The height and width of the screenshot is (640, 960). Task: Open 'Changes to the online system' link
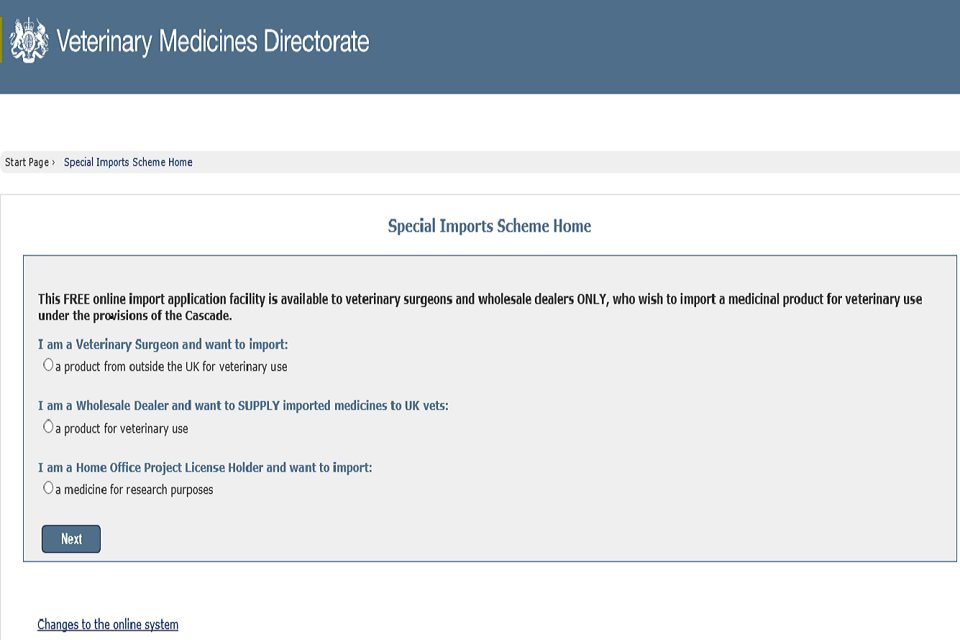[x=107, y=624]
